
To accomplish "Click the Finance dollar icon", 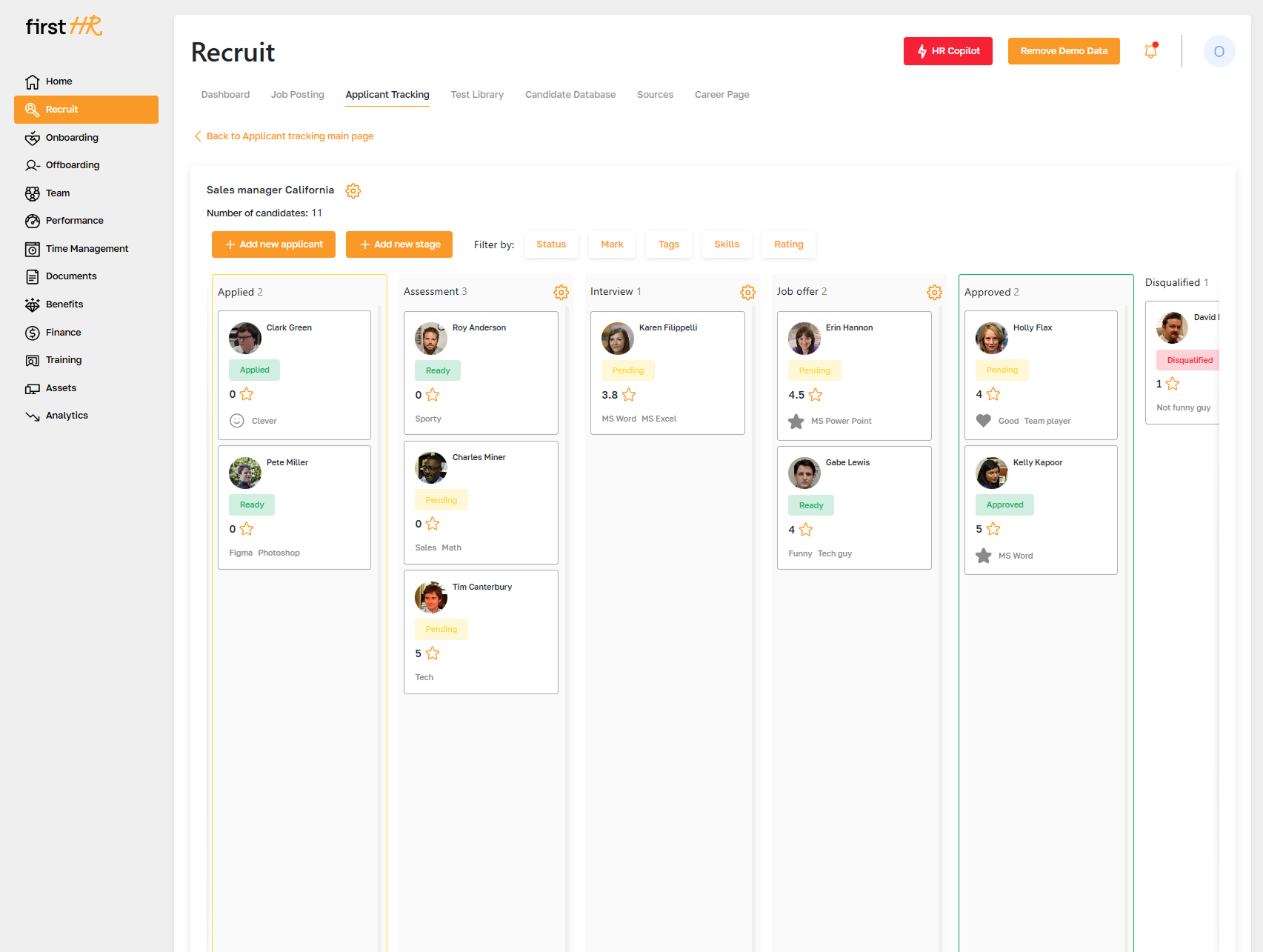I will [x=33, y=333].
